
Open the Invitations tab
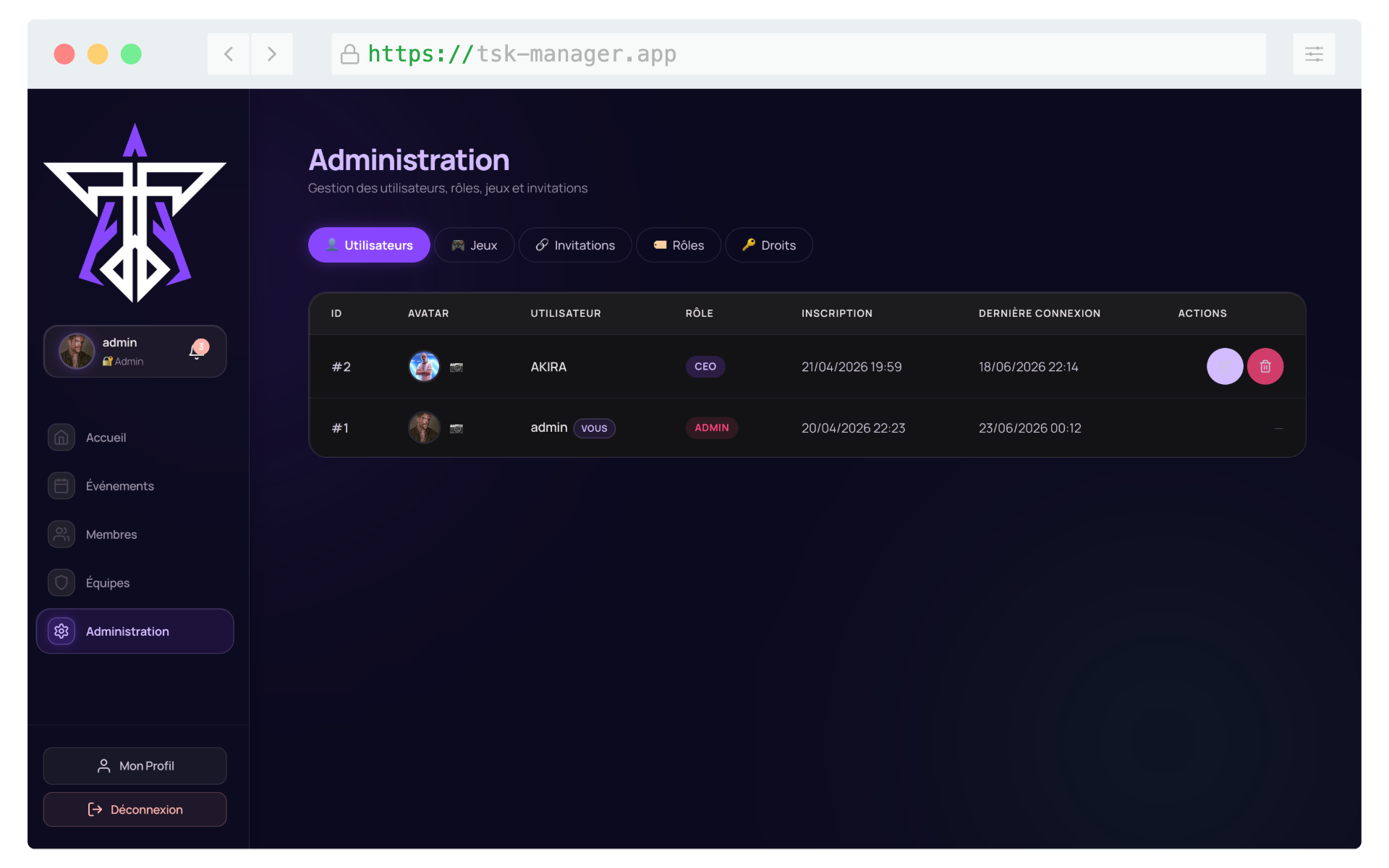click(x=575, y=245)
